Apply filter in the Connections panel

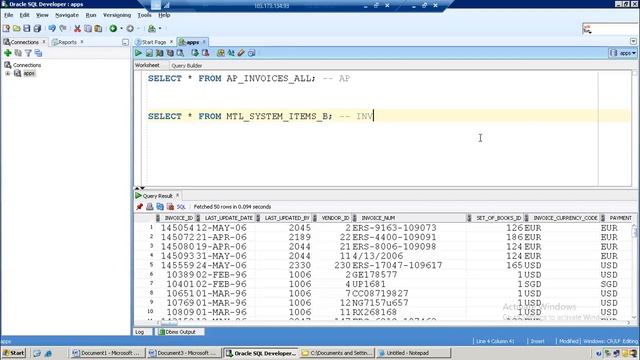point(28,53)
